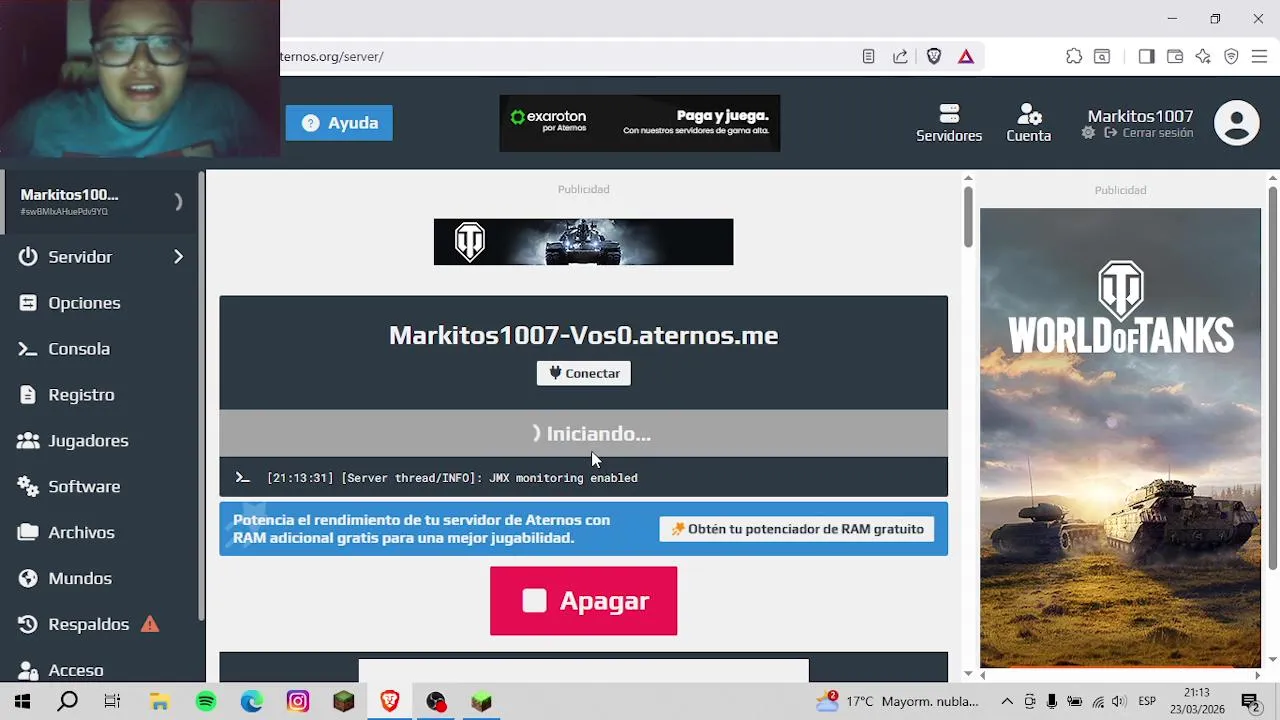The image size is (1280, 720).
Task: Open Brave Shields lion icon
Action: pos(934,57)
